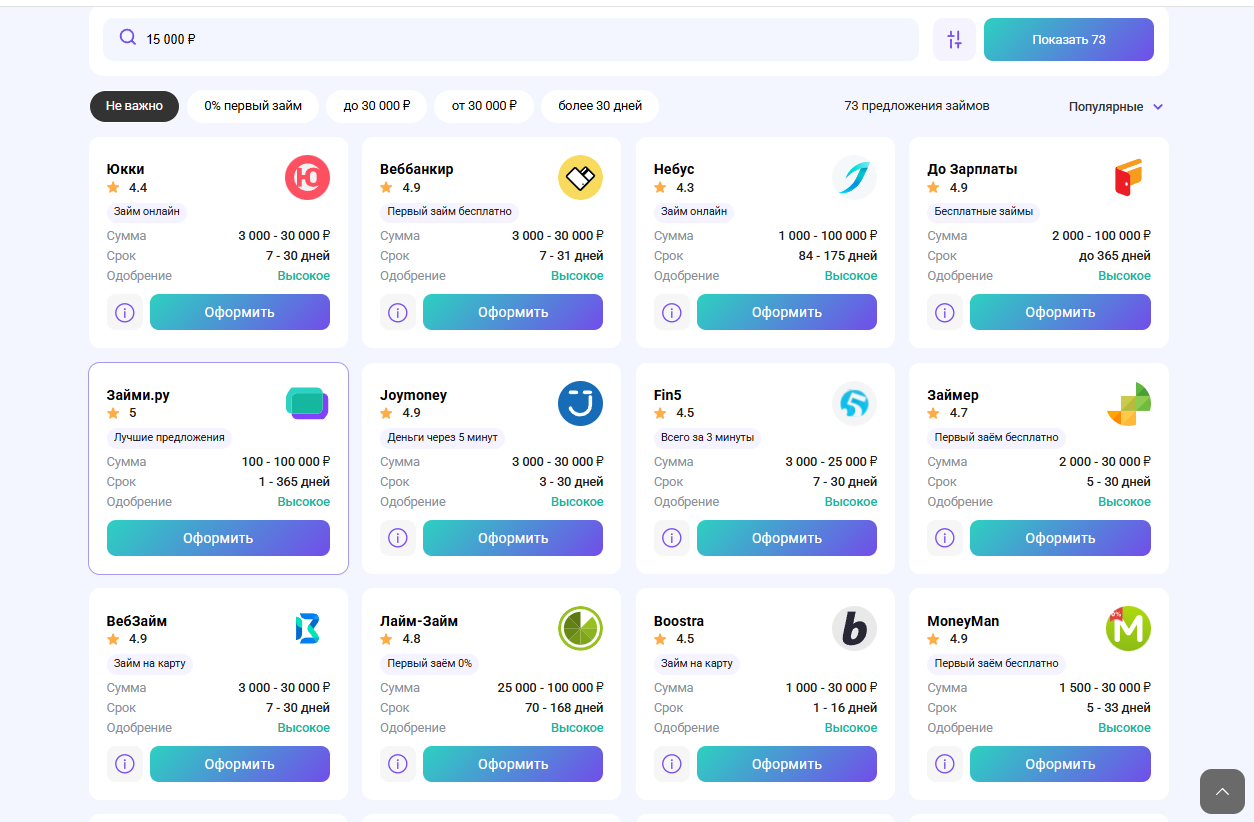1254x822 pixels.
Task: Select the "Не важно" filter chip
Action: coord(134,106)
